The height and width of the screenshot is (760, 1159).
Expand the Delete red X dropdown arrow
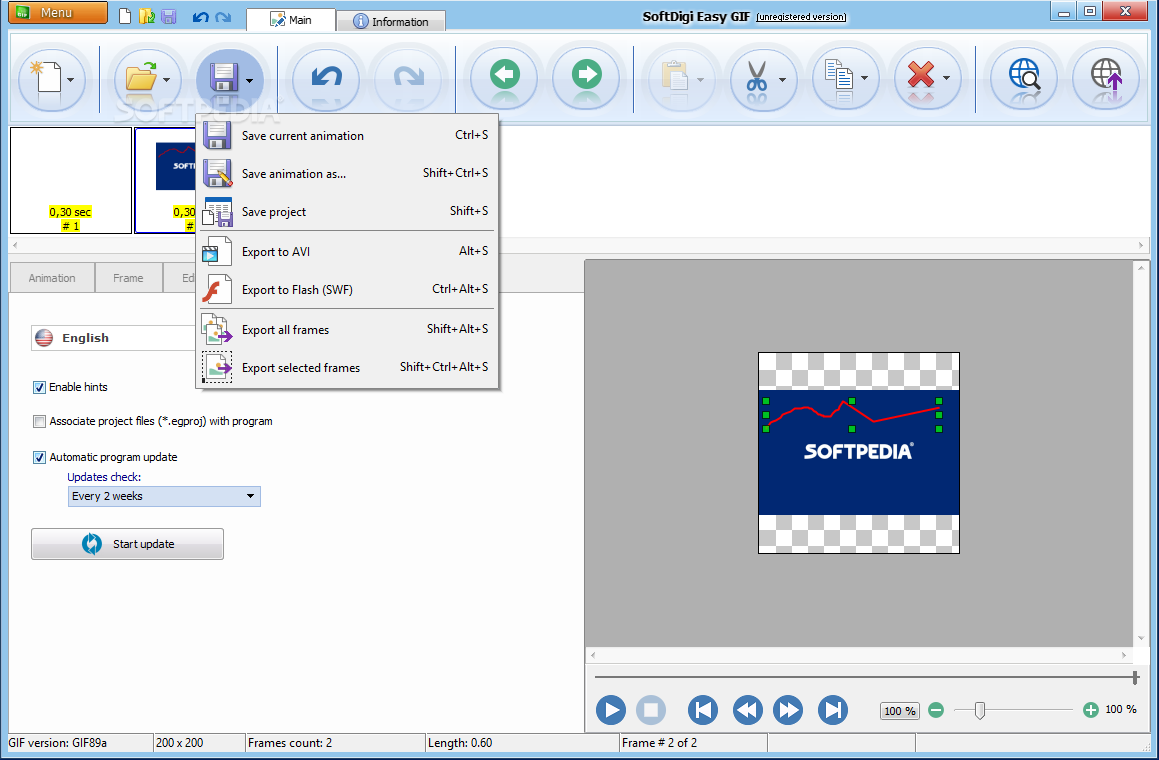tap(946, 78)
